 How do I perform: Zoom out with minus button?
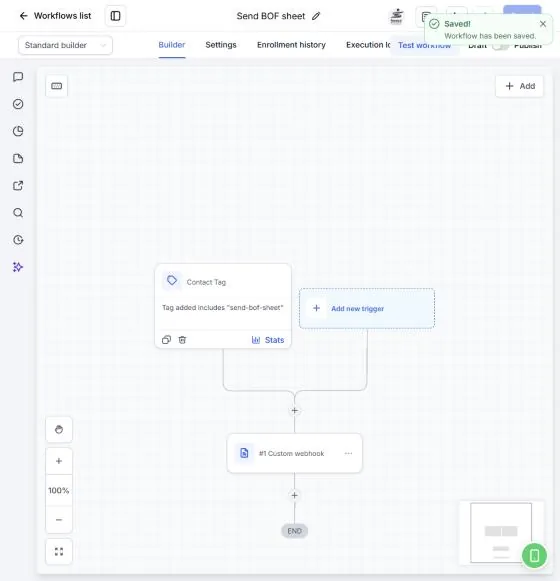[59, 520]
